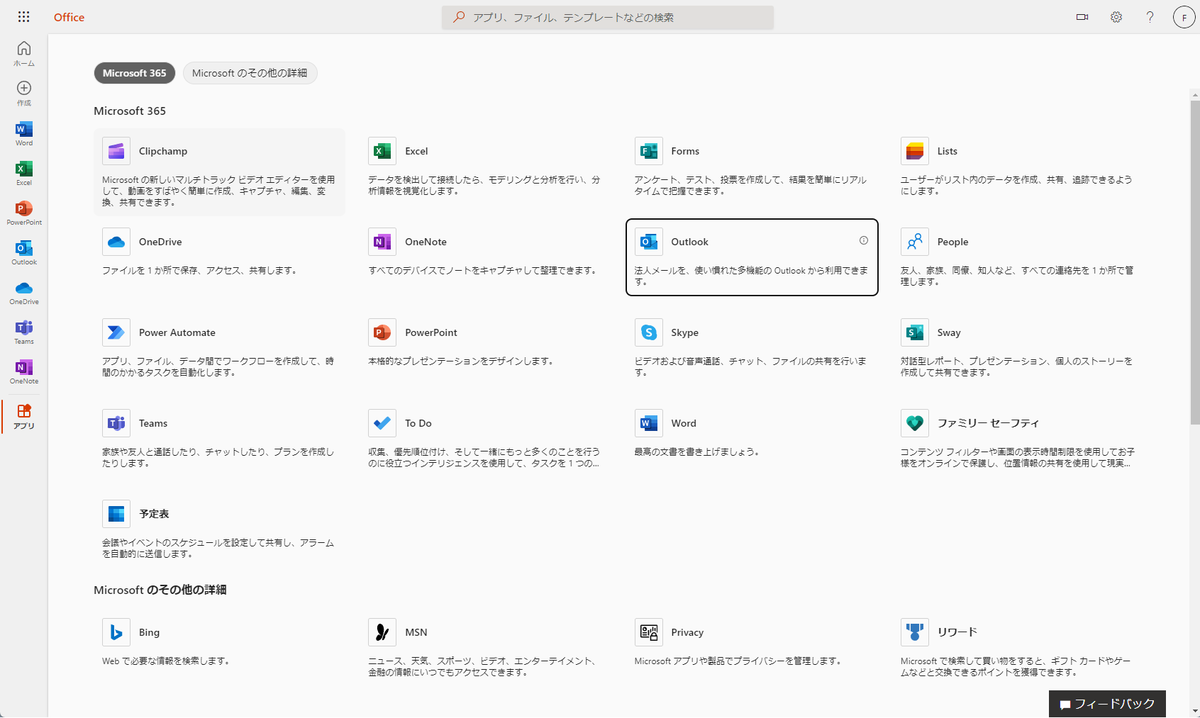Open Outlook from the left sidebar

tap(24, 253)
